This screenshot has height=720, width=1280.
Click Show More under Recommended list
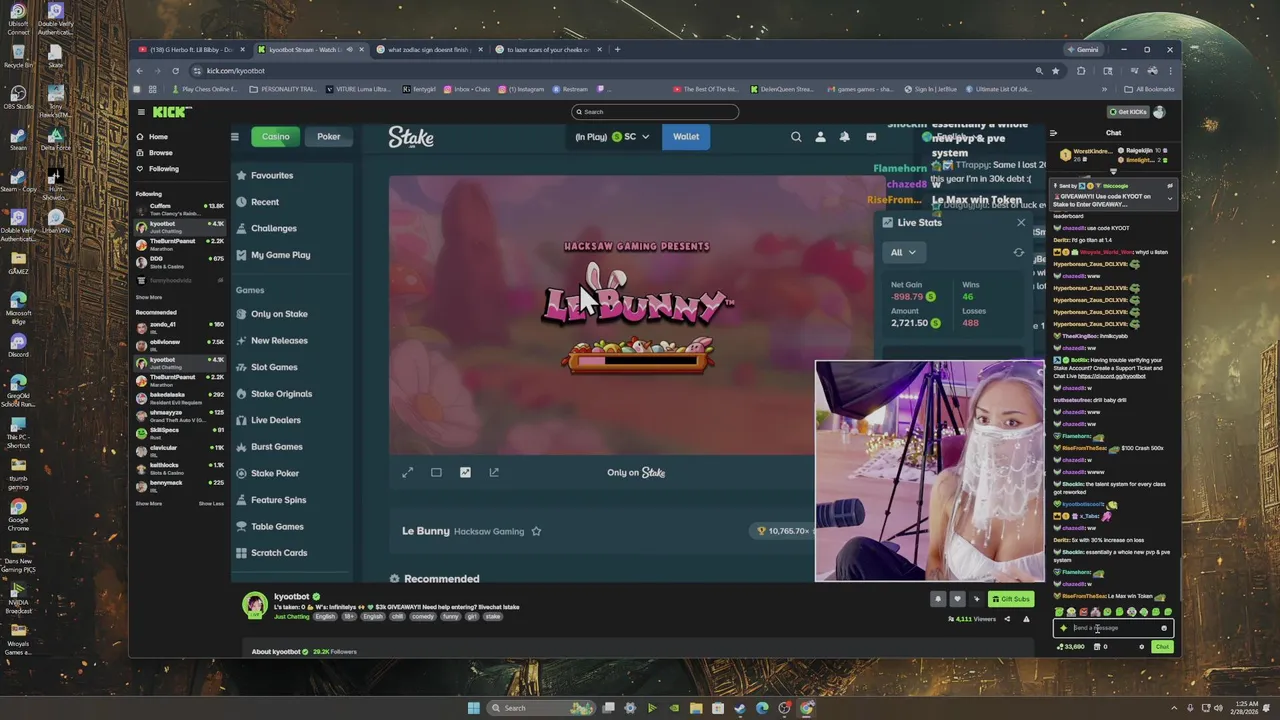pyautogui.click(x=149, y=504)
